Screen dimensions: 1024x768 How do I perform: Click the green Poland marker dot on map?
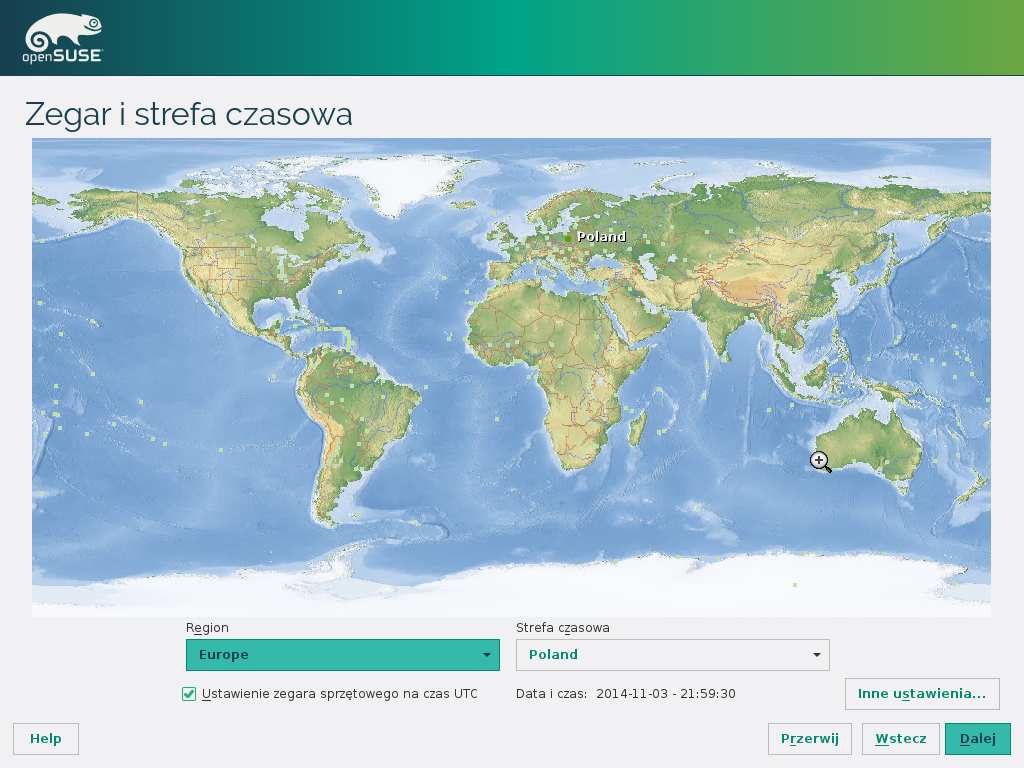[569, 238]
